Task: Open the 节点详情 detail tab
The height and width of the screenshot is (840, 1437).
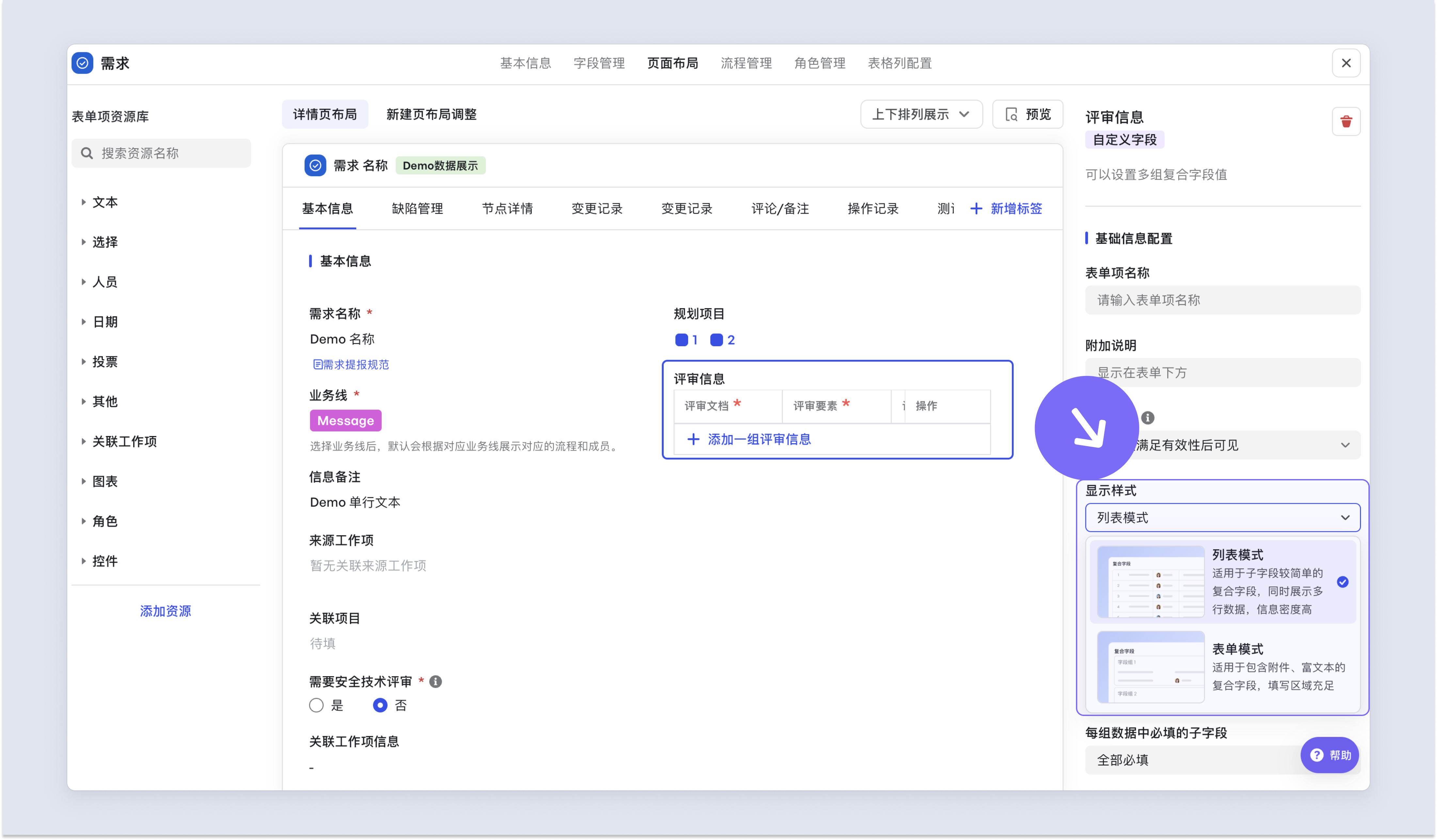Action: [x=508, y=209]
